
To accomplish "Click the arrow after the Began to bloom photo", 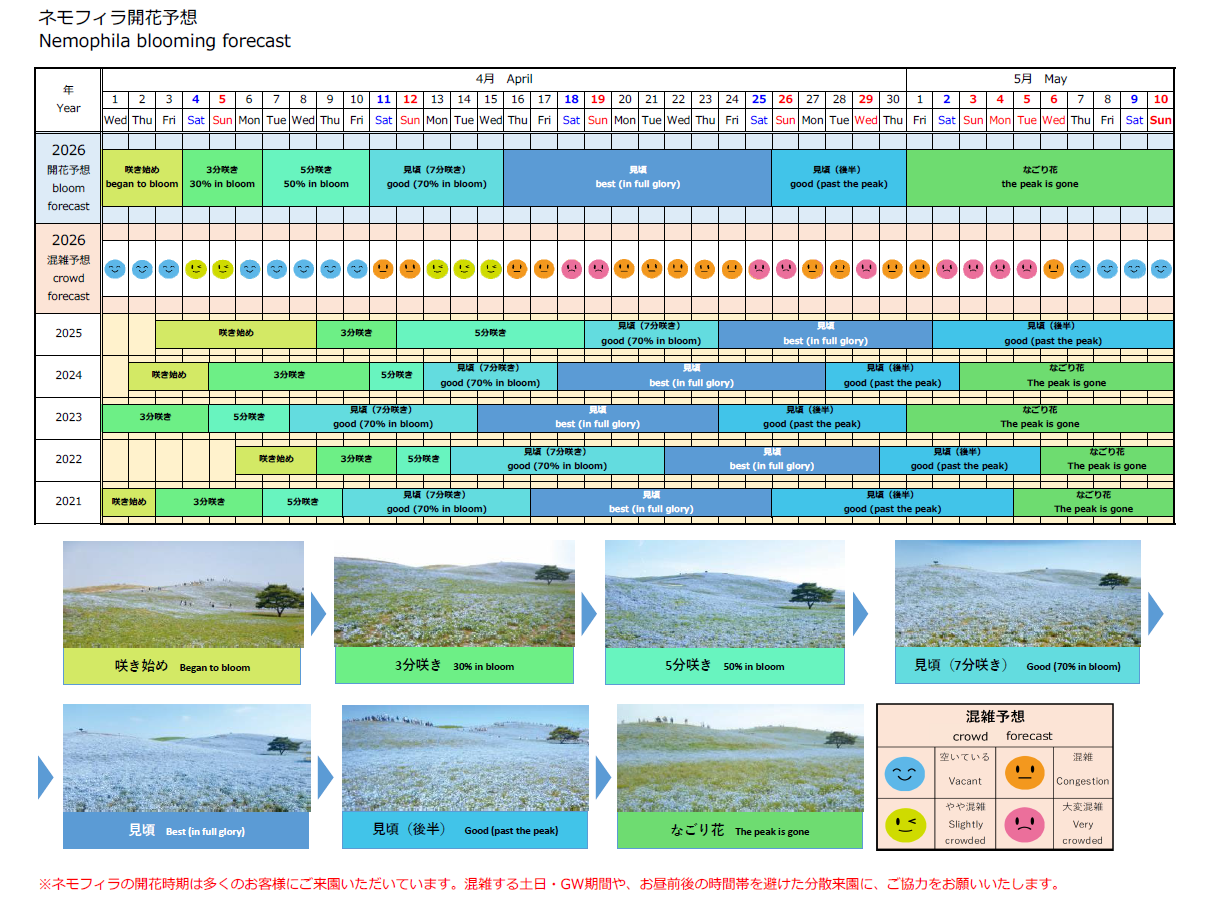I will point(318,613).
